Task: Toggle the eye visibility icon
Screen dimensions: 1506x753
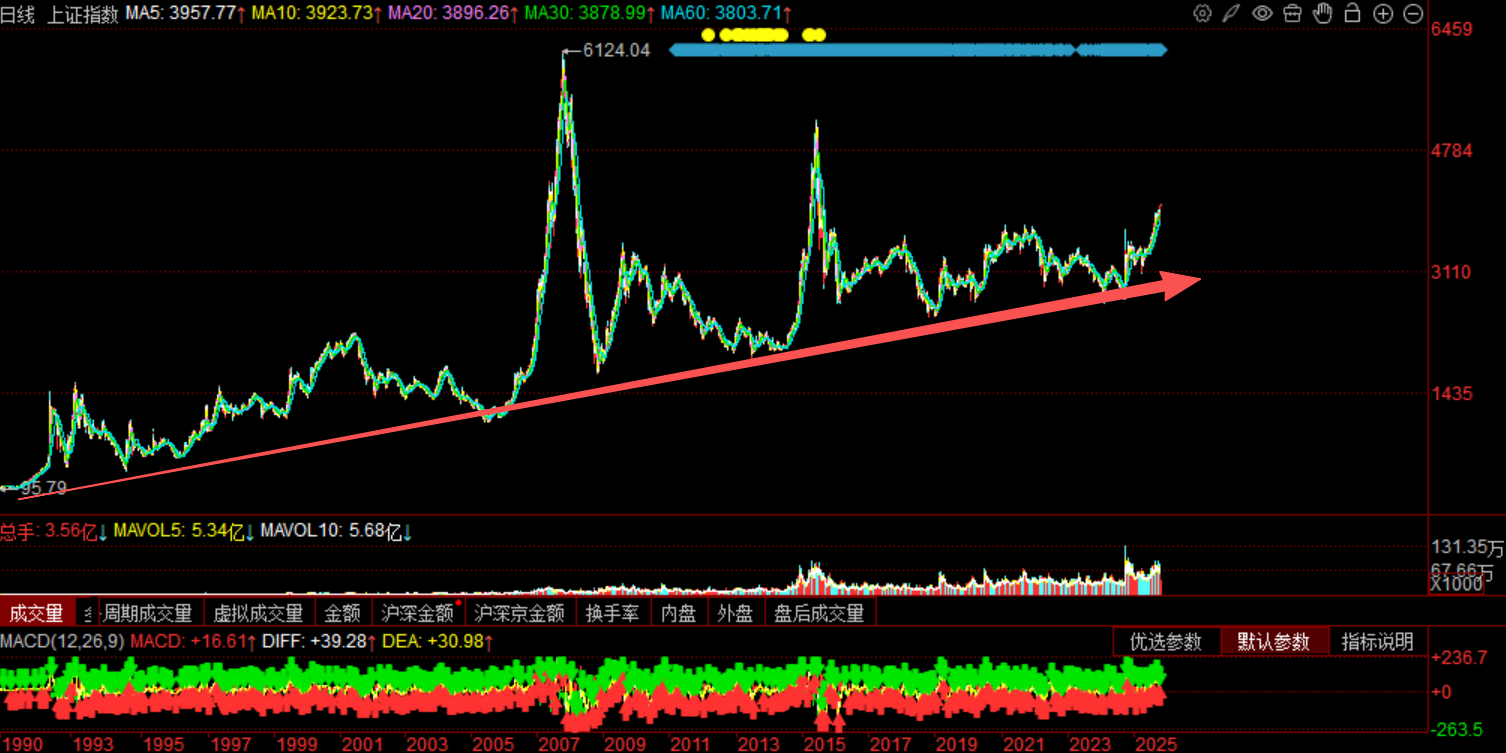Action: pos(1262,13)
